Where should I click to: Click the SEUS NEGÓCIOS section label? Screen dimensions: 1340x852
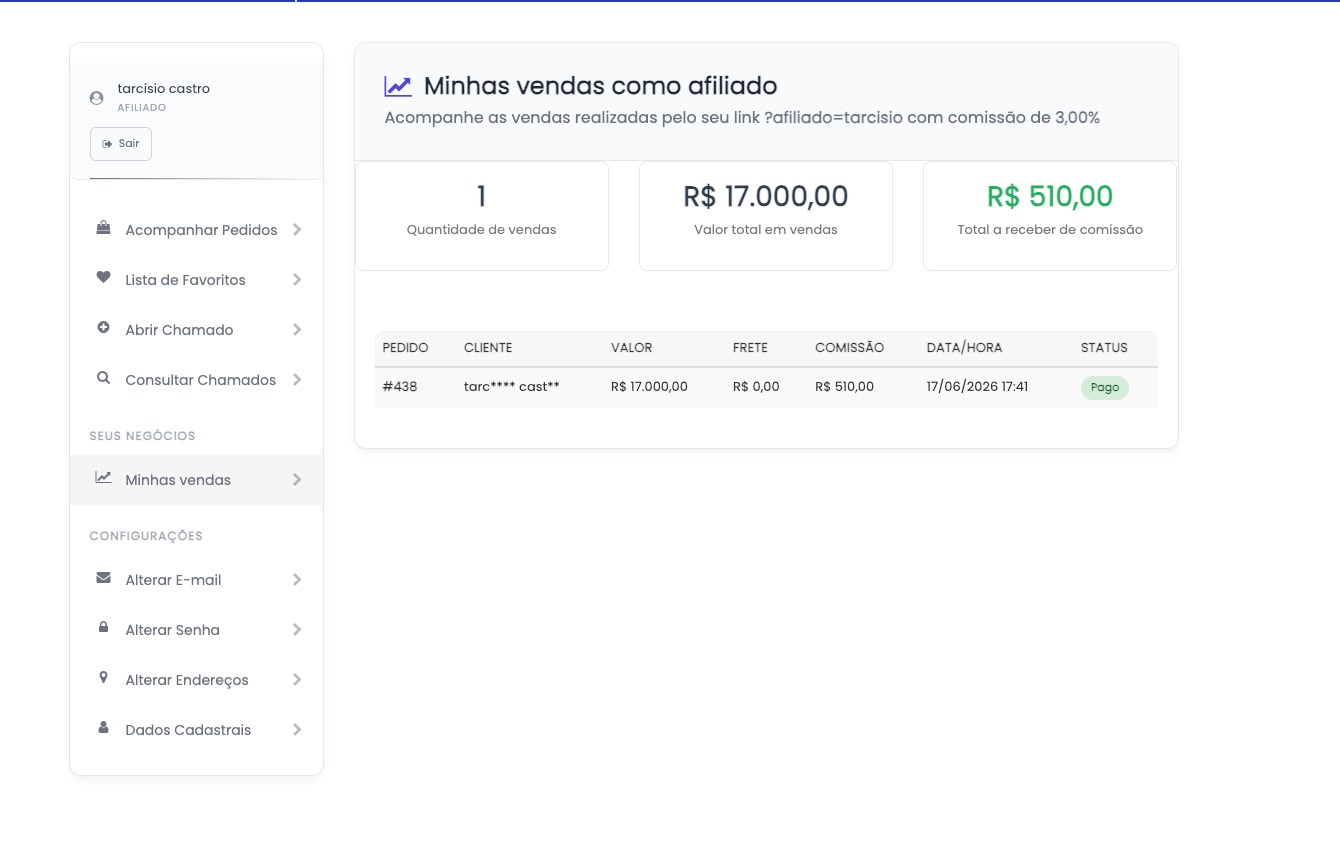click(x=142, y=436)
